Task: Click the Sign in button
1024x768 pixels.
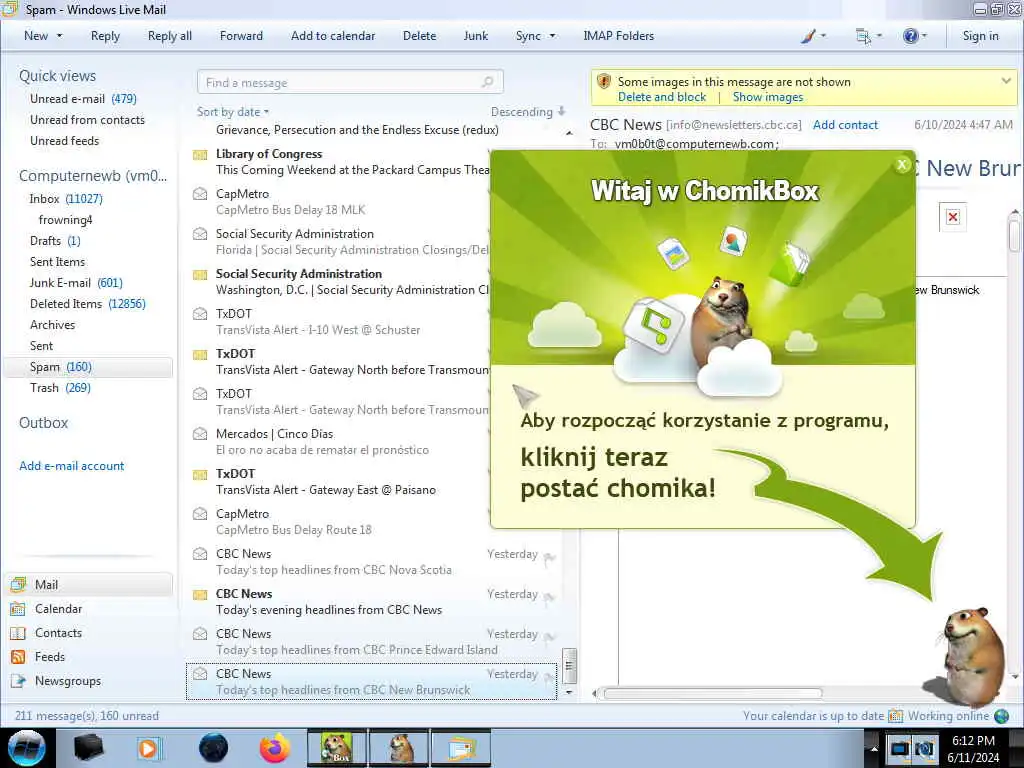Action: 980,36
